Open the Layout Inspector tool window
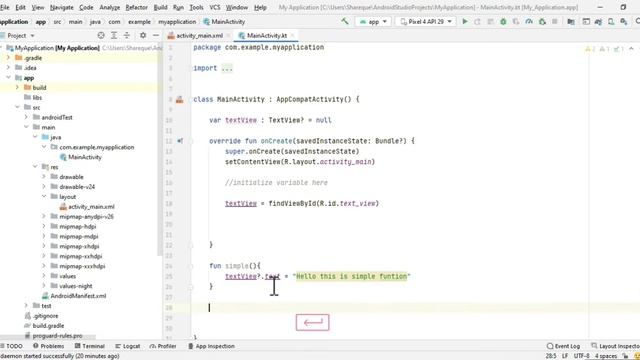The width and height of the screenshot is (640, 360). pos(615,346)
